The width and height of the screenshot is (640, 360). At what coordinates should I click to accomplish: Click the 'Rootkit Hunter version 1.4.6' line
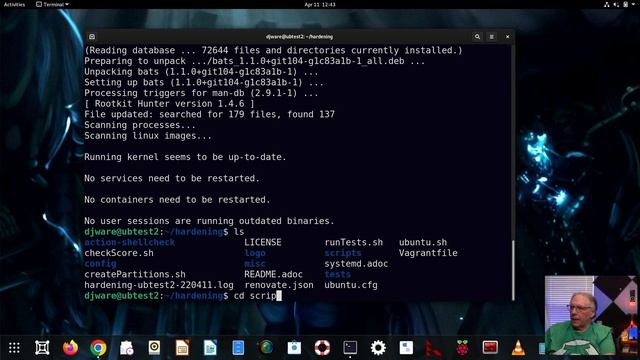tap(169, 104)
